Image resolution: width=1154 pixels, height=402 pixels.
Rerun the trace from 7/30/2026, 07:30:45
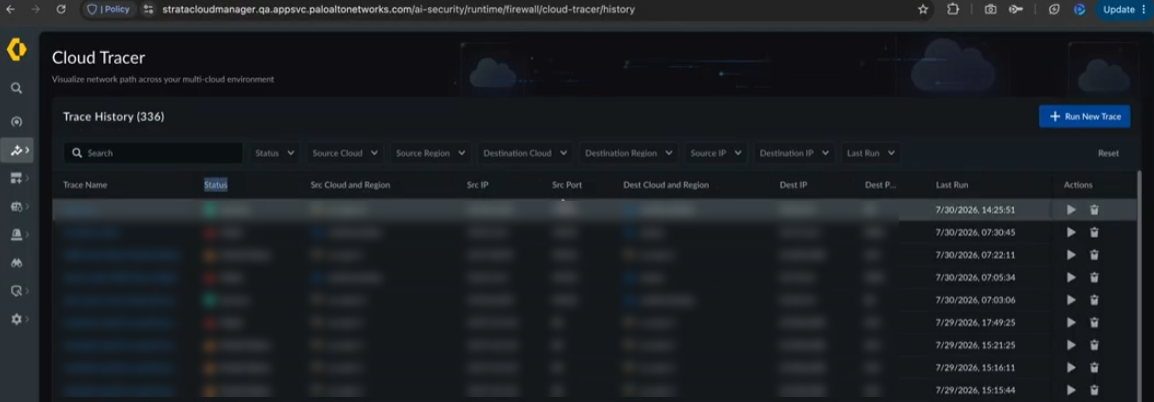tap(1071, 233)
